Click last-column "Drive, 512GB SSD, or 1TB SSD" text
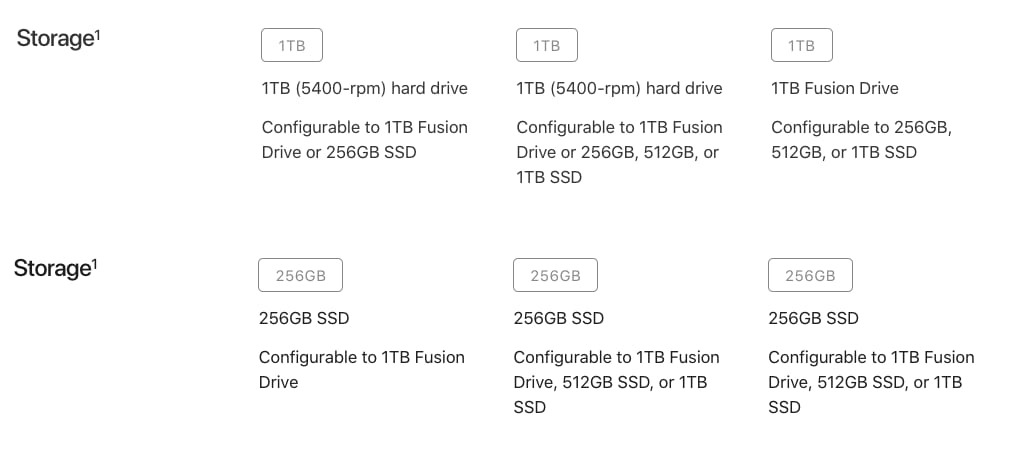The width and height of the screenshot is (1027, 476). (x=865, y=395)
